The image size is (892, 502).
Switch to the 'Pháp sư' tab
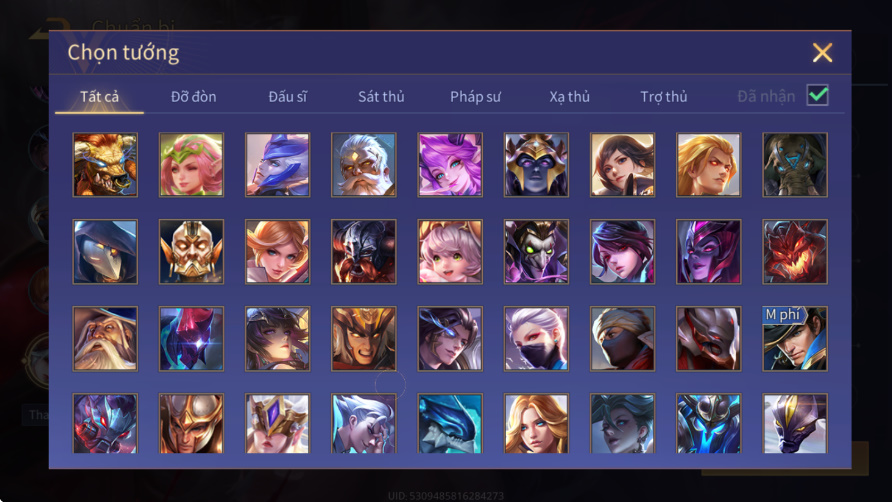click(475, 97)
